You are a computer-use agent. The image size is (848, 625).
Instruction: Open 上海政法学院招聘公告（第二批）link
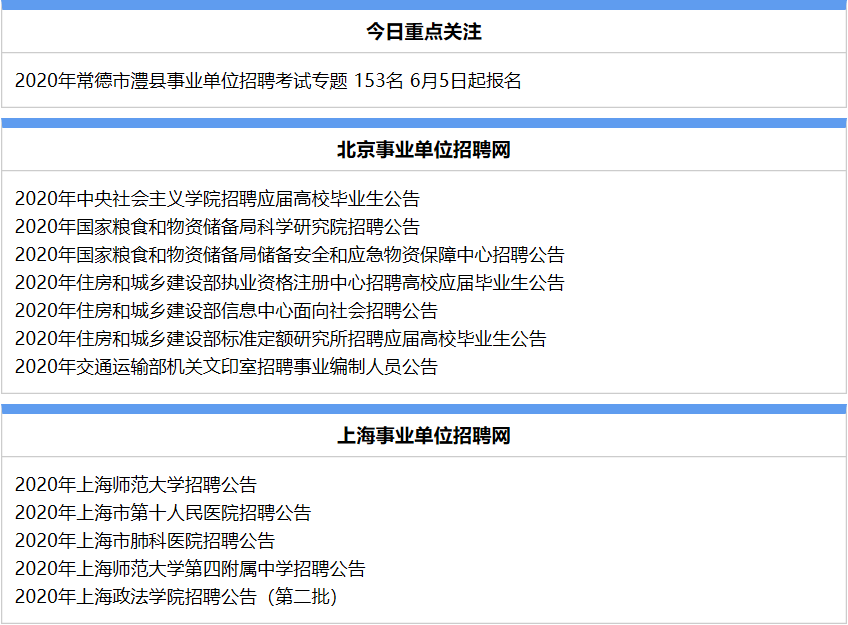coord(176,597)
